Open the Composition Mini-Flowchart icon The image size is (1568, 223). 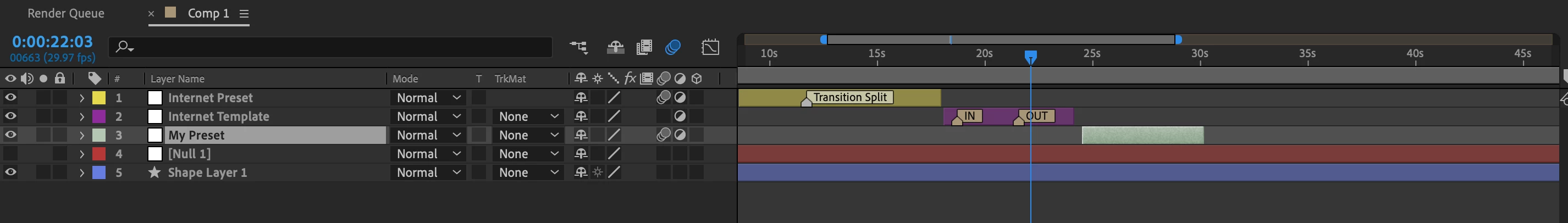578,47
